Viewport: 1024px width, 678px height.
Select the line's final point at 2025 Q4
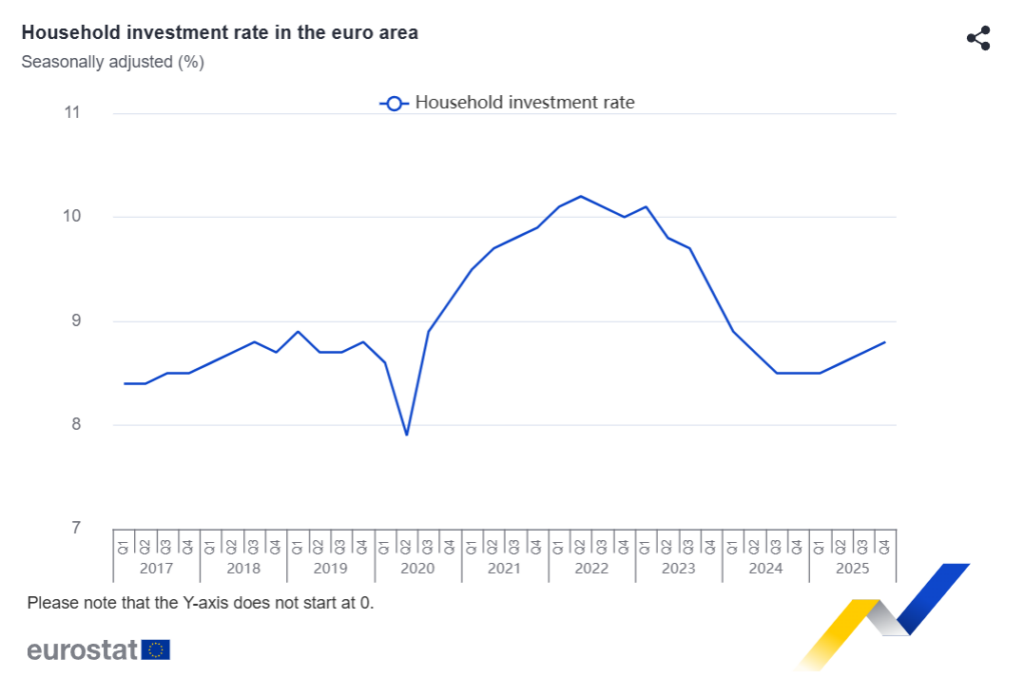tap(885, 342)
